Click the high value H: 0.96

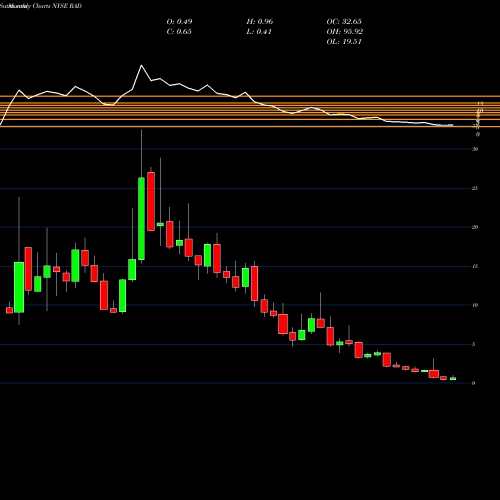260,22
